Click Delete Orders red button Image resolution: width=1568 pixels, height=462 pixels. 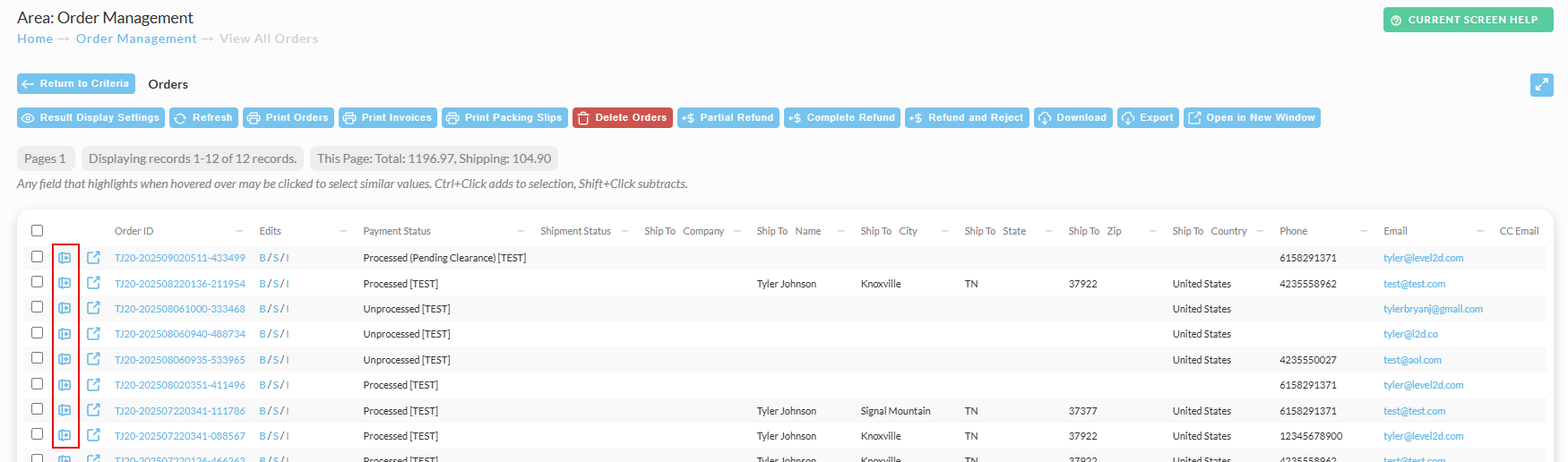click(623, 117)
